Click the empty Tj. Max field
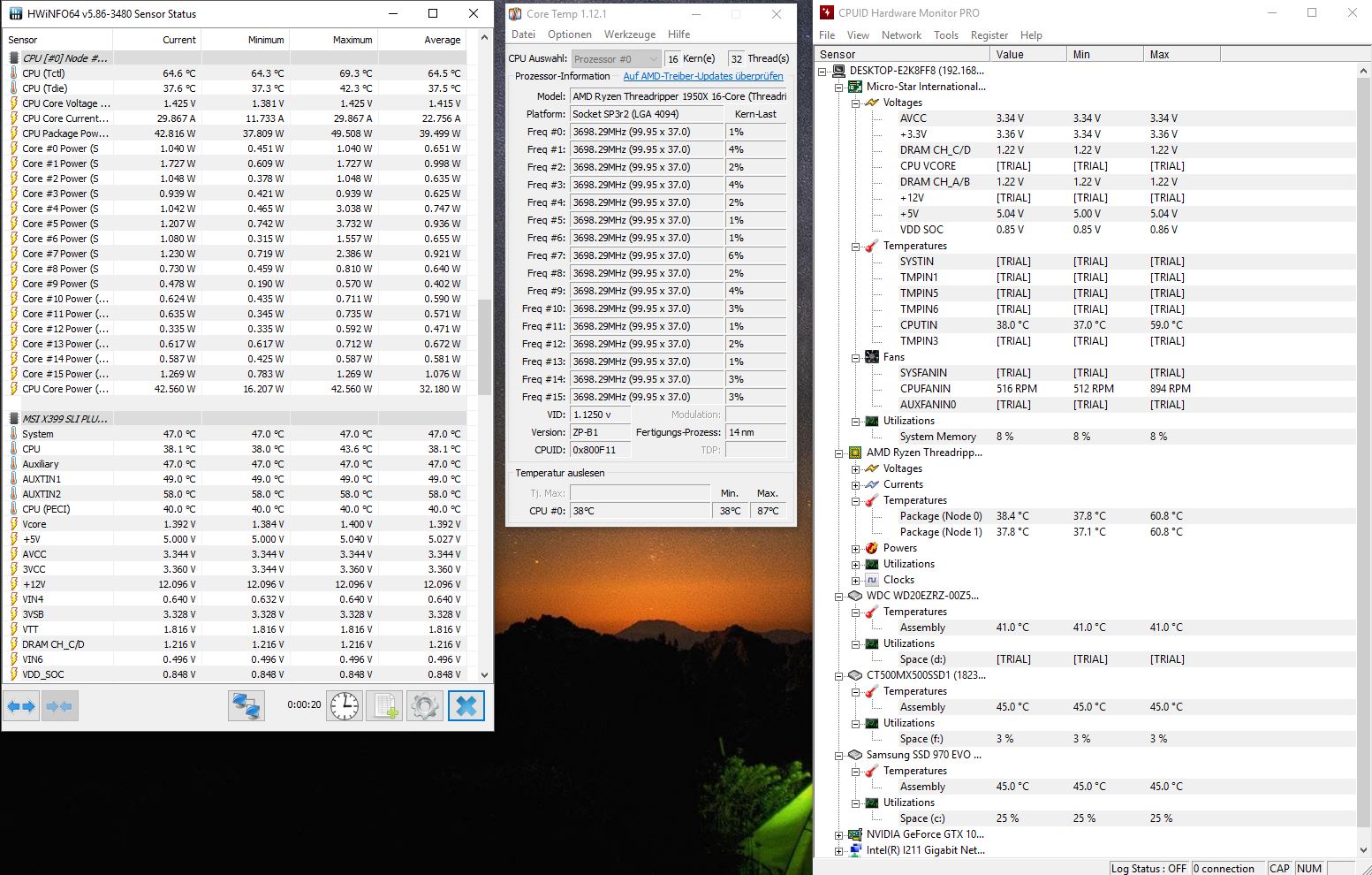The width and height of the screenshot is (1372, 875). pyautogui.click(x=640, y=493)
